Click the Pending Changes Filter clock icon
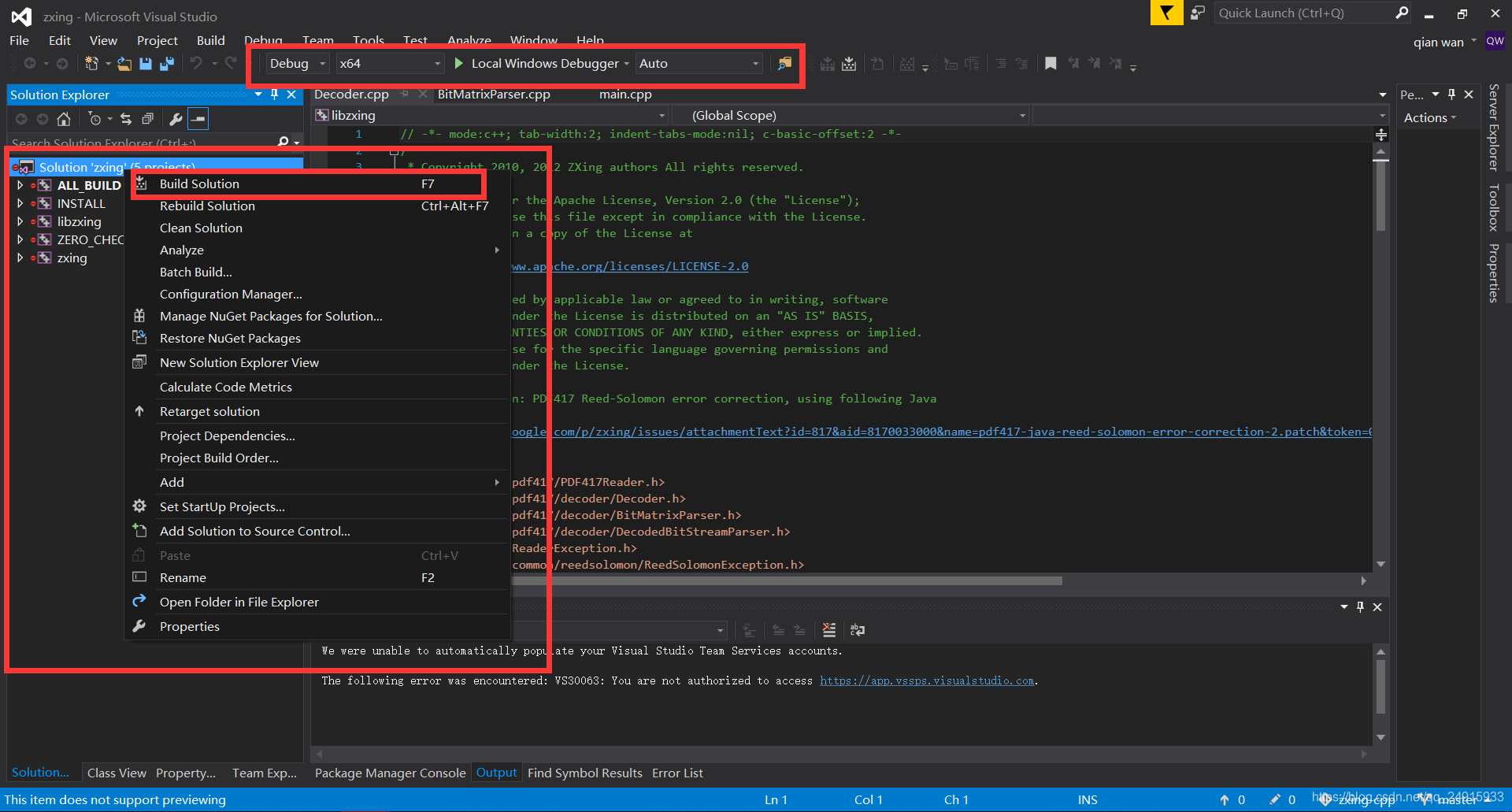The height and width of the screenshot is (812, 1512). click(94, 119)
